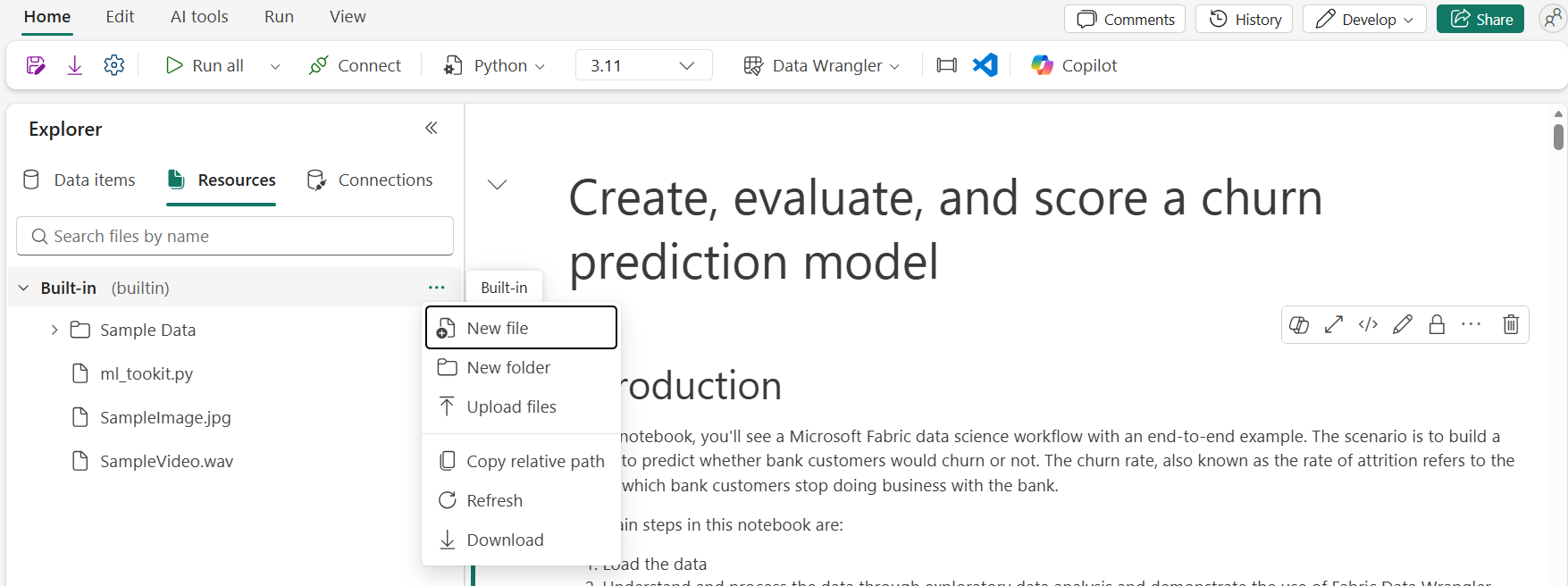The width and height of the screenshot is (1568, 586).
Task: Edit the cell using the pencil icon
Action: [x=1402, y=324]
